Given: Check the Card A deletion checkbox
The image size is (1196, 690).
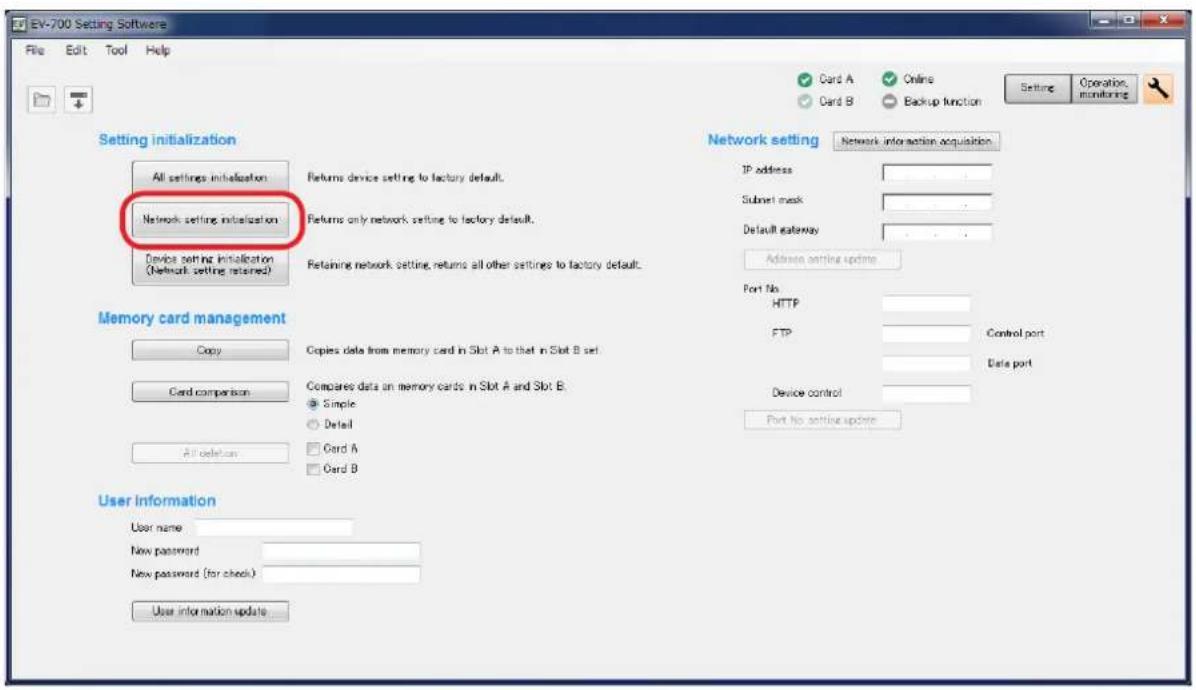Looking at the screenshot, I should (313, 449).
